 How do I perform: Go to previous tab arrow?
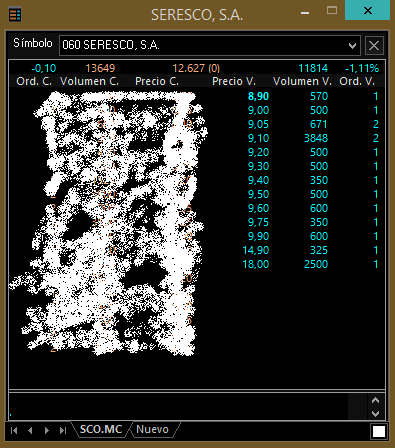[x=30, y=430]
